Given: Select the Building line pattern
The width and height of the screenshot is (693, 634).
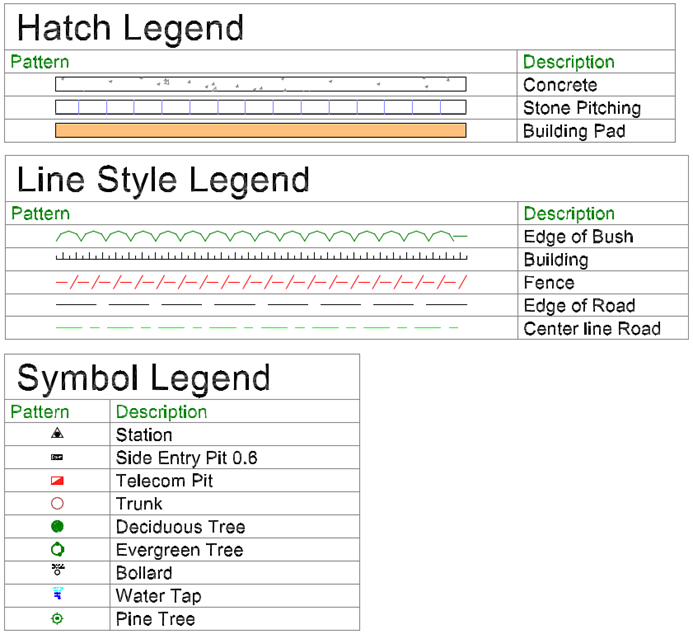Looking at the screenshot, I should 261,256.
